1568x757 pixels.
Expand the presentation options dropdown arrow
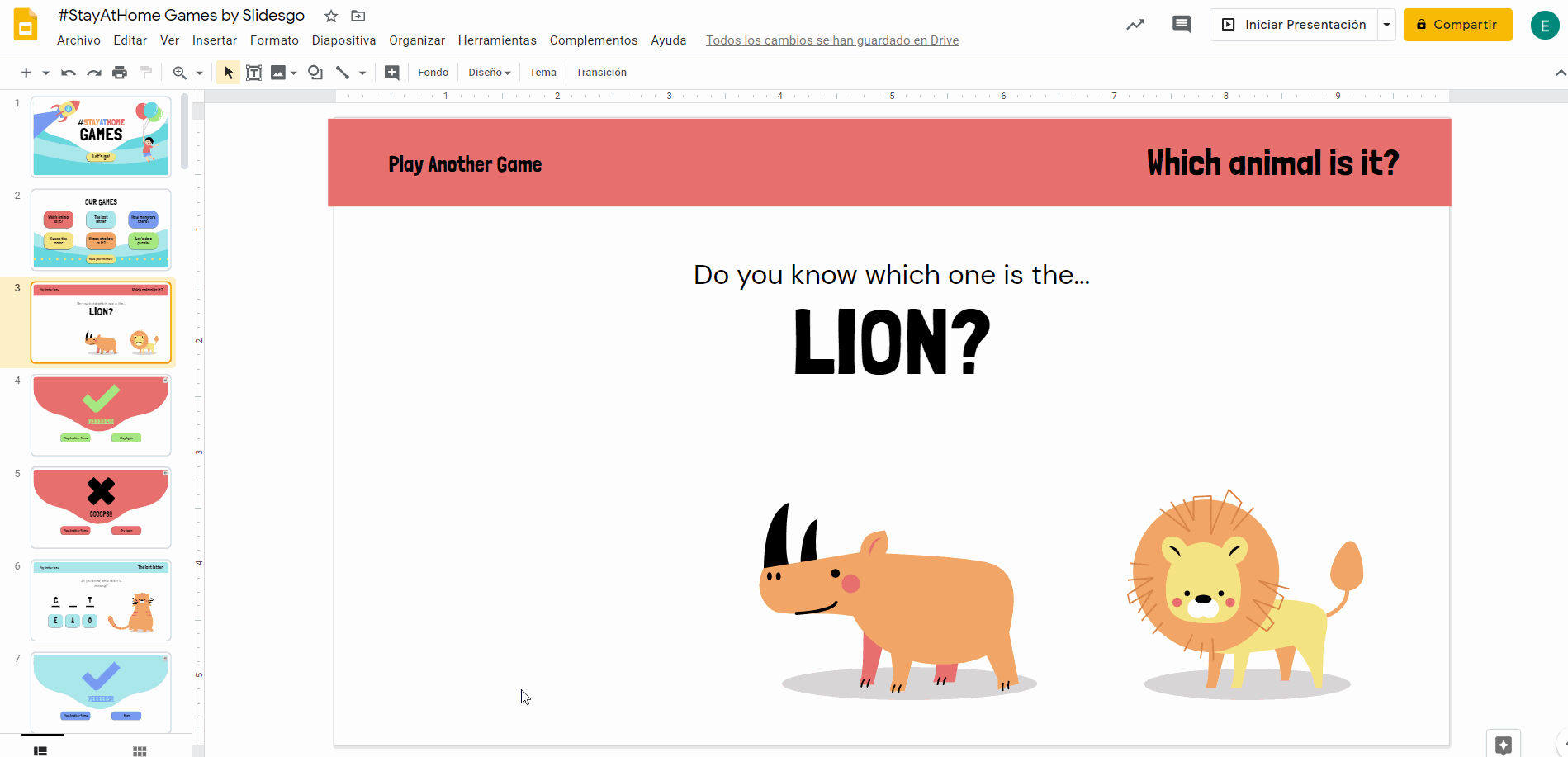(1387, 25)
